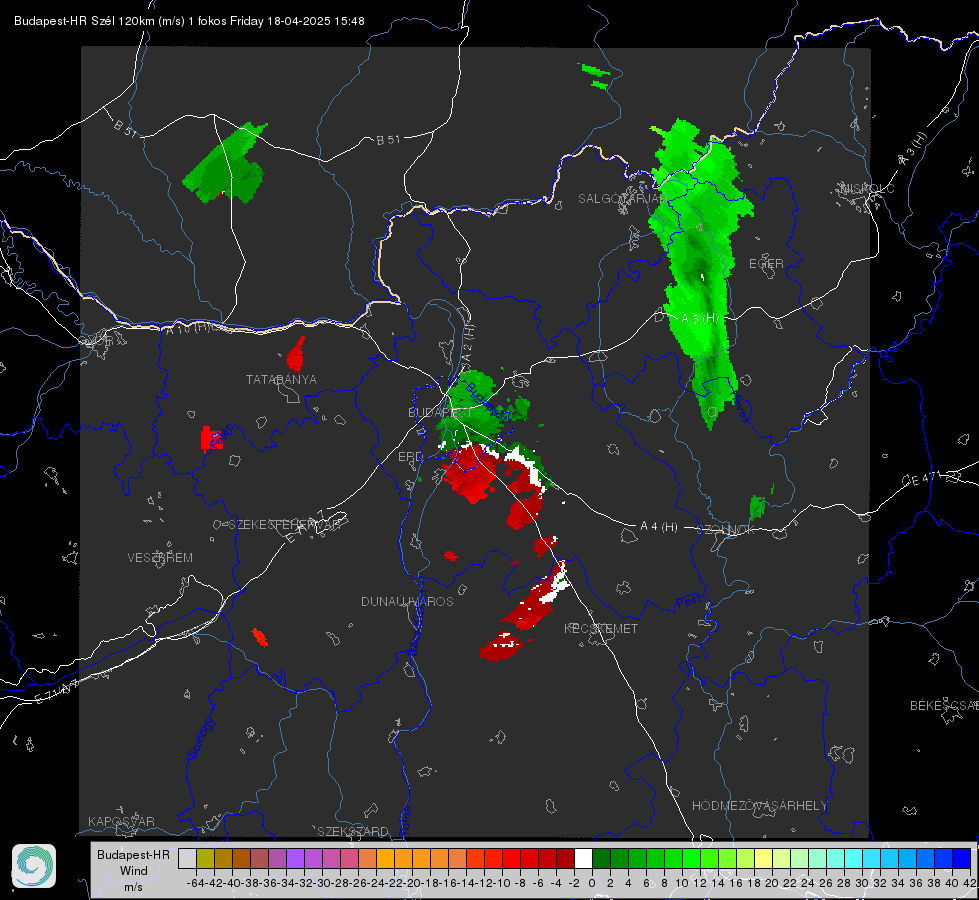Click the TATABANYA city label

(x=281, y=379)
